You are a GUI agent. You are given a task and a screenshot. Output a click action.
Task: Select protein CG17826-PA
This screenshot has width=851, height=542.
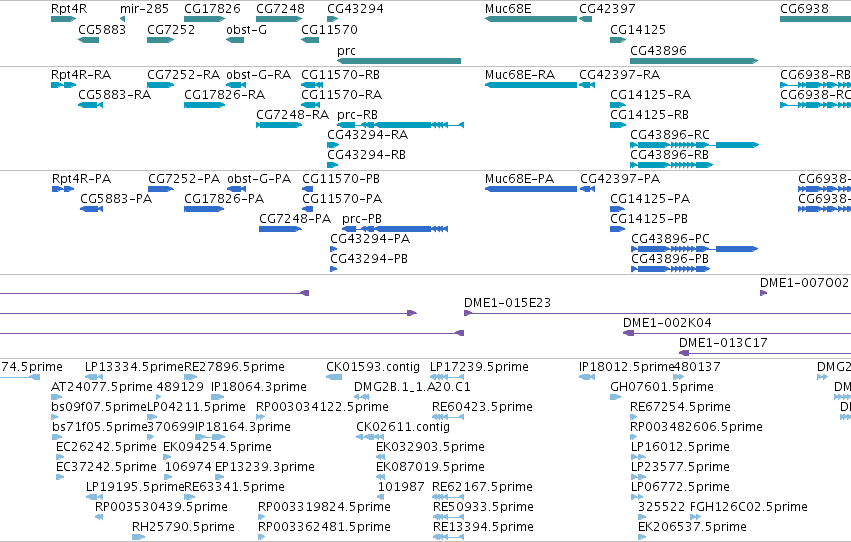224,199
